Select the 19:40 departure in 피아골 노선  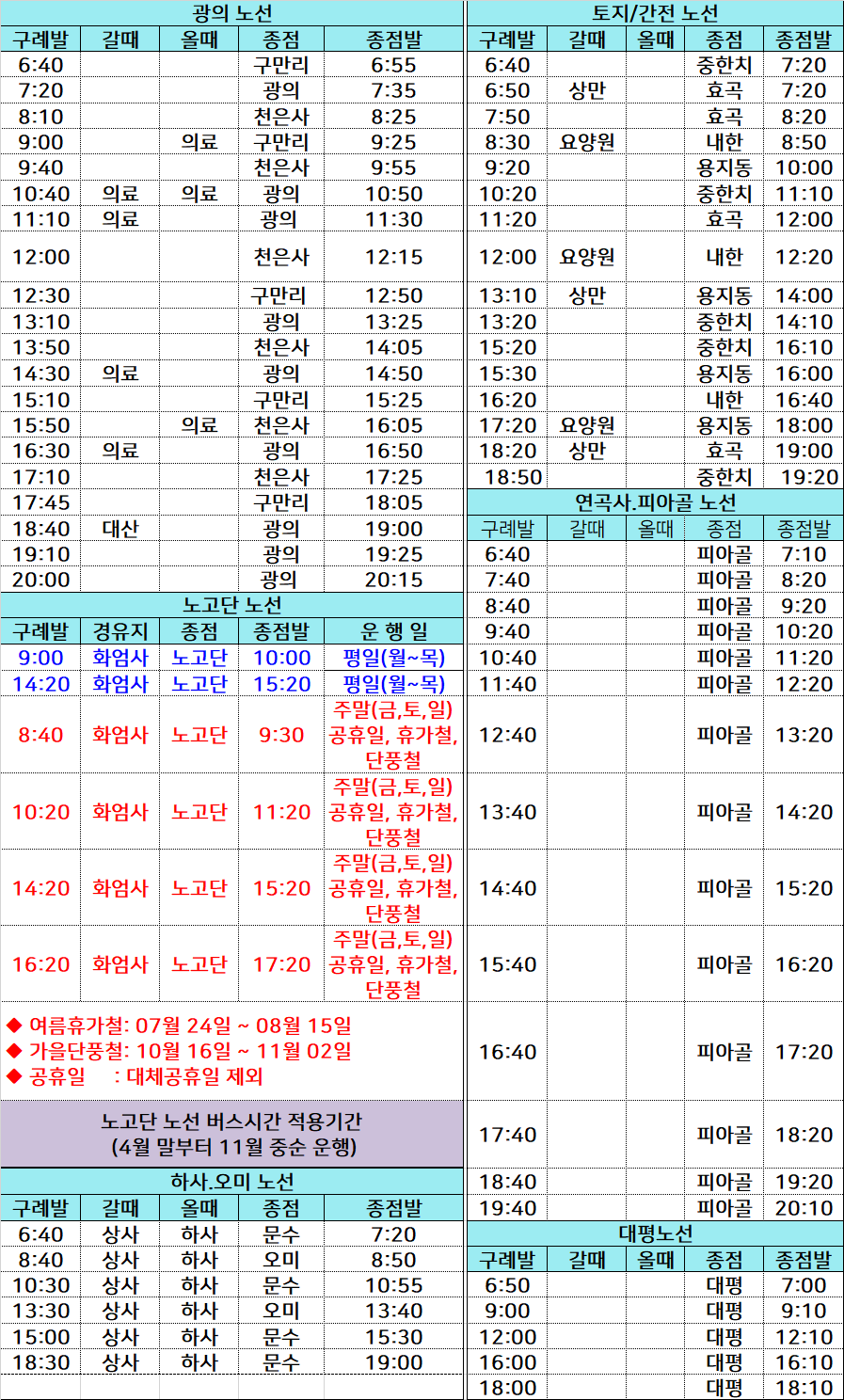(x=507, y=1208)
